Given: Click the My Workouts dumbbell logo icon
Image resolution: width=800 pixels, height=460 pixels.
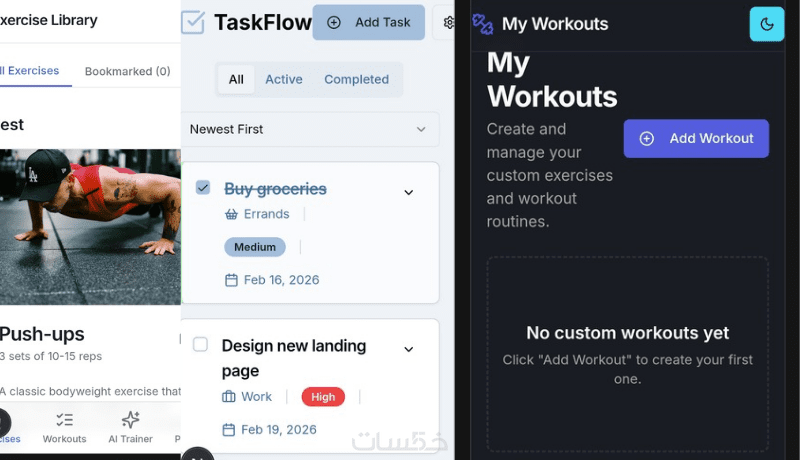Looking at the screenshot, I should pyautogui.click(x=483, y=24).
